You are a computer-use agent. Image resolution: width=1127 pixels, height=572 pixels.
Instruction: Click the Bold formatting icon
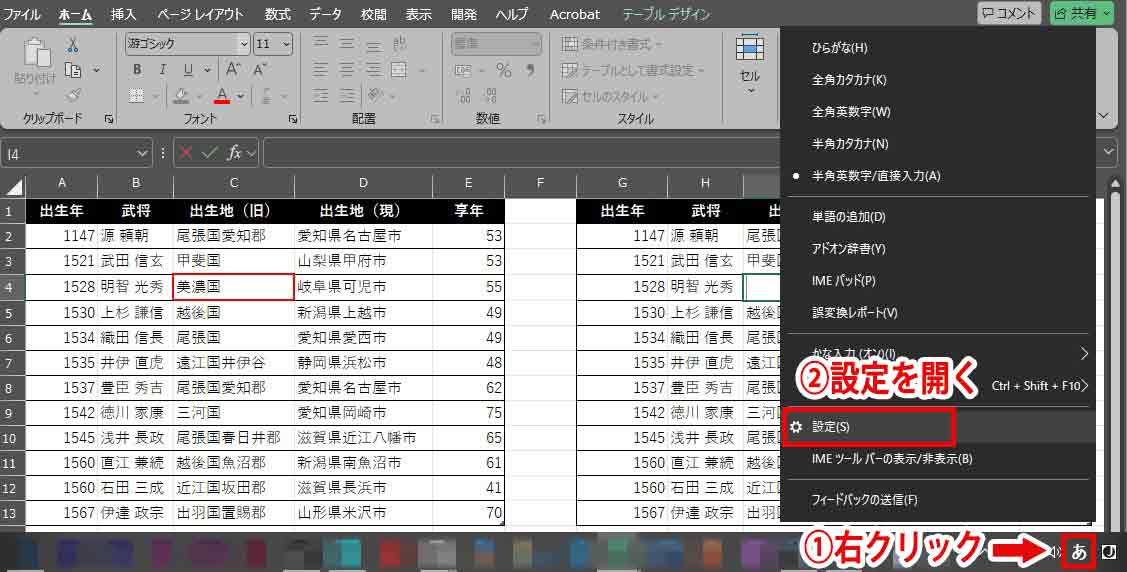tap(137, 70)
